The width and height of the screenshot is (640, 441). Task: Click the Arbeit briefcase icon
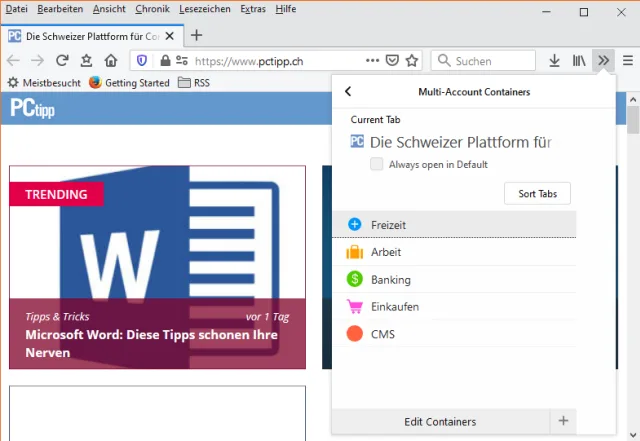354,252
